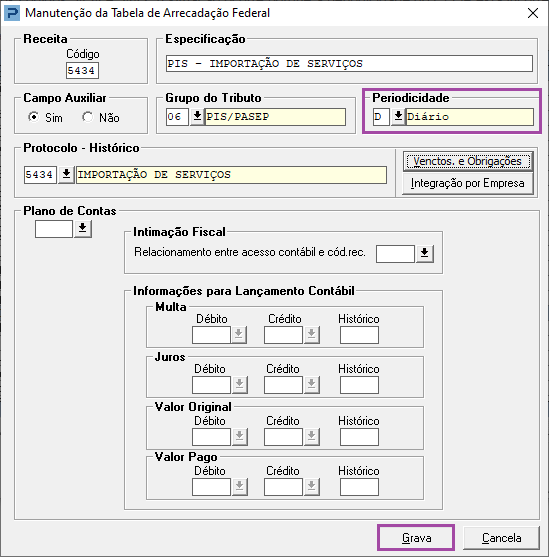Click Valor Original Crédito lookup arrow icon
Screen dimensions: 549x557
pyautogui.click(x=311, y=437)
